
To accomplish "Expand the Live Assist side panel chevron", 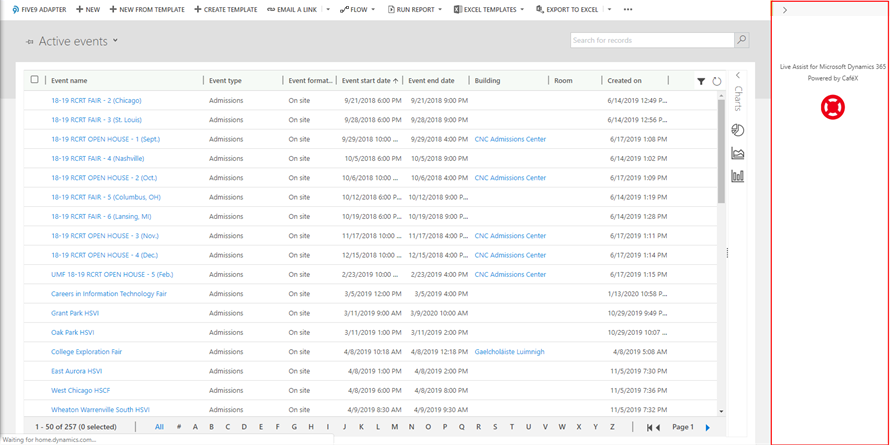I will [x=785, y=10].
